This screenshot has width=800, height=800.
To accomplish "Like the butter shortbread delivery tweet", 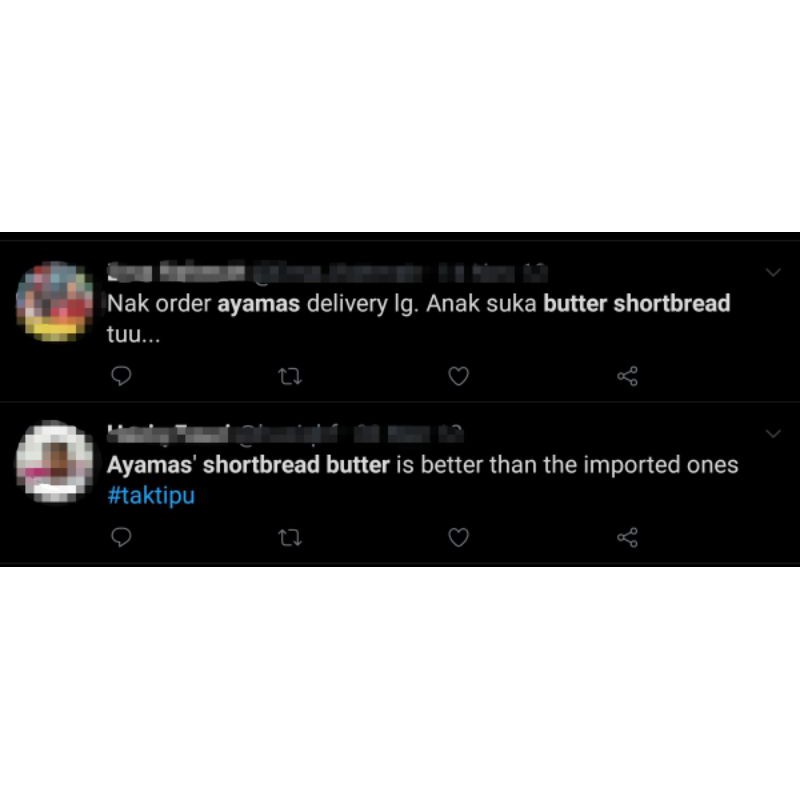I will point(458,376).
